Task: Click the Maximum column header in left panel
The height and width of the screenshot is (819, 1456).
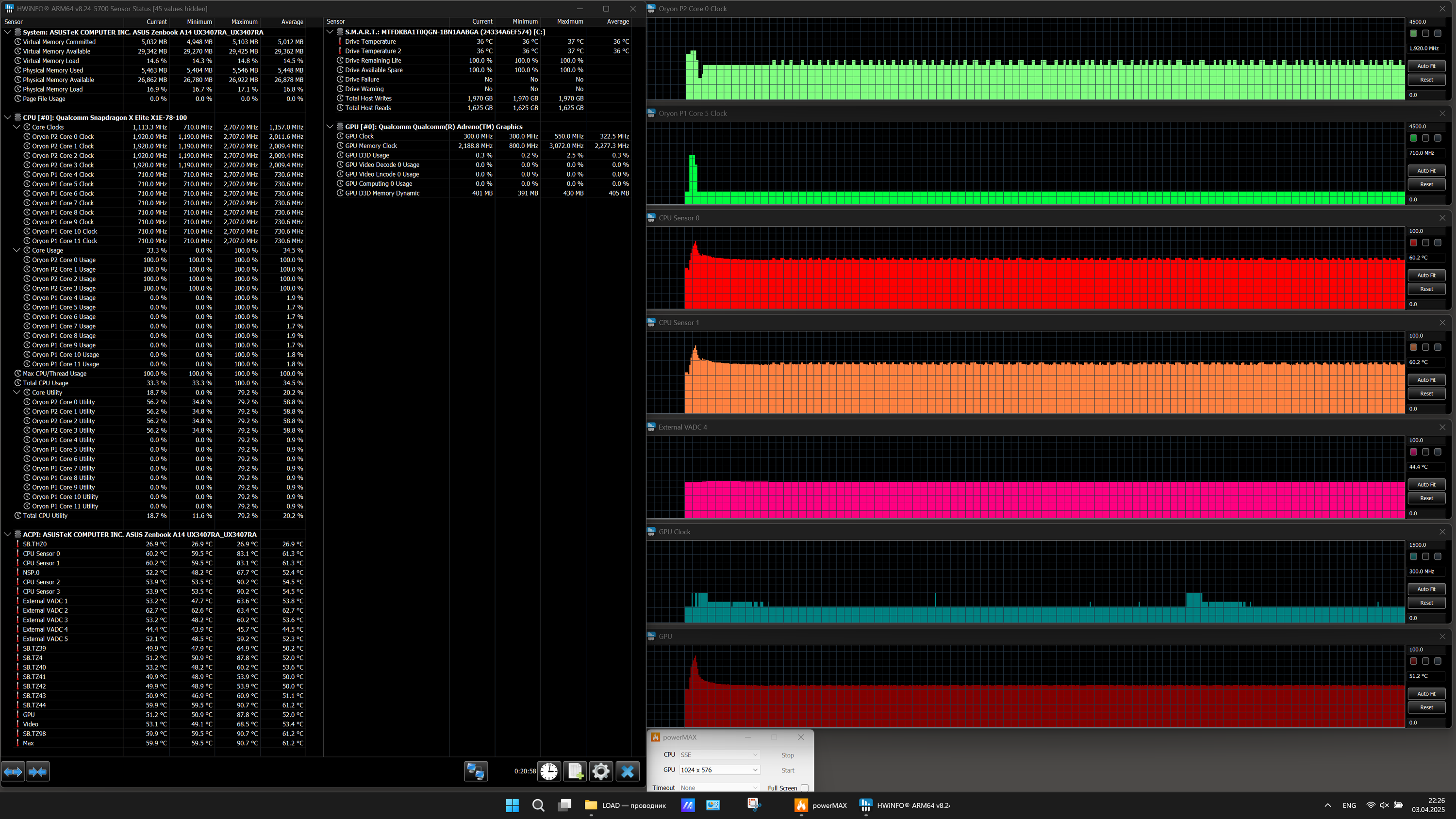Action: [x=244, y=21]
